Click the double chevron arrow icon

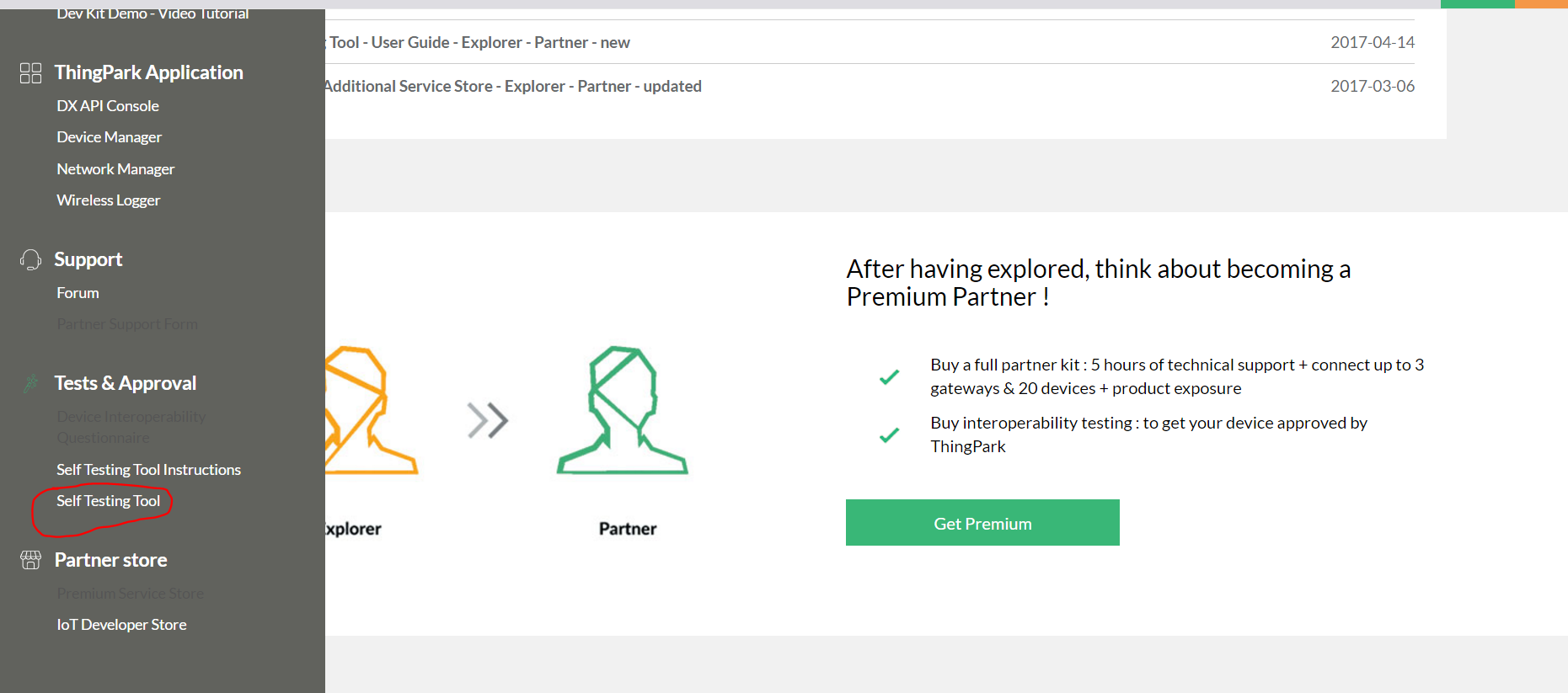click(x=488, y=420)
